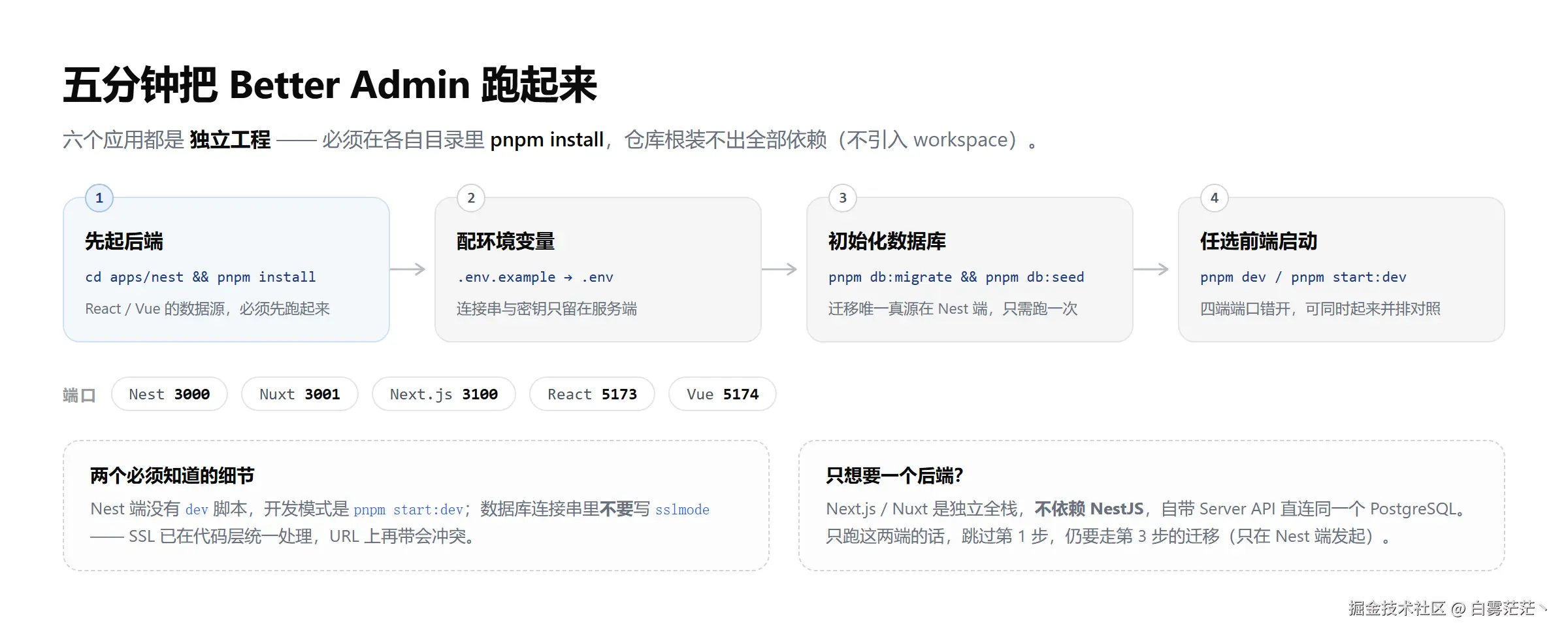Click the title 五分钟把 Better Admin 跑起来
This screenshot has height=634, width=1568.
(330, 85)
